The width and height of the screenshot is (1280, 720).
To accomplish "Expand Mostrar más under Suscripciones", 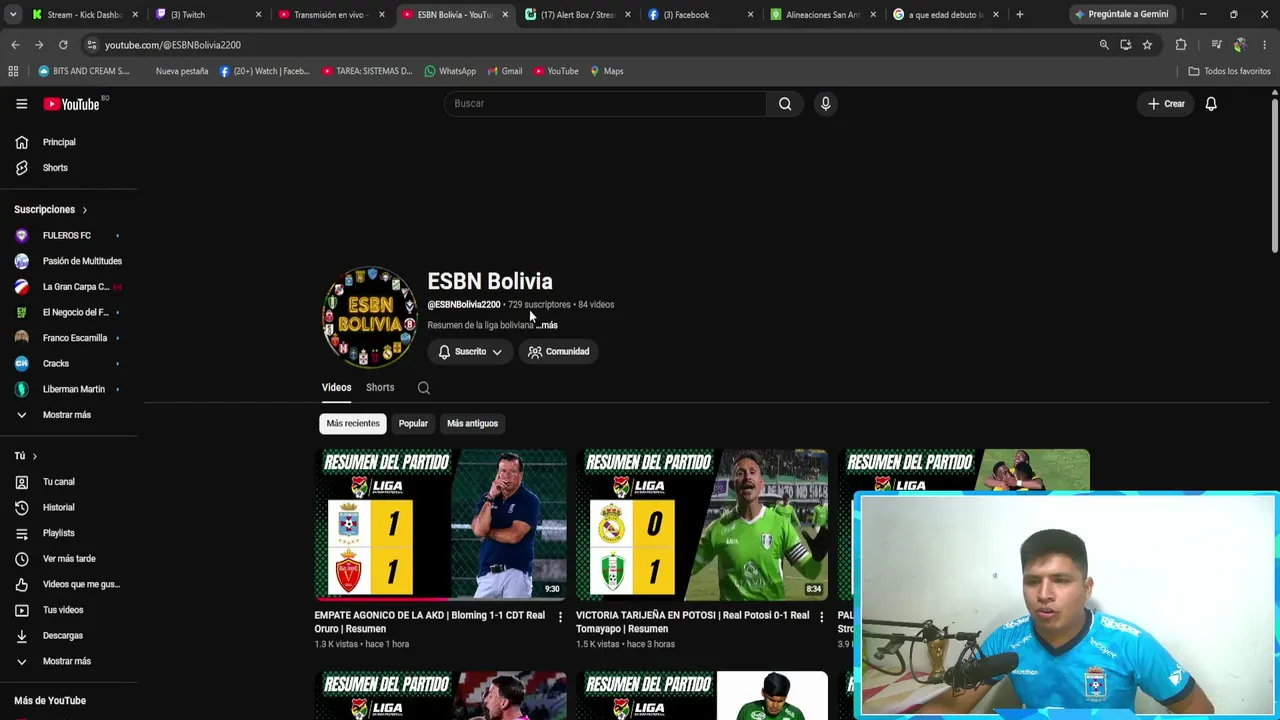I will 68,415.
